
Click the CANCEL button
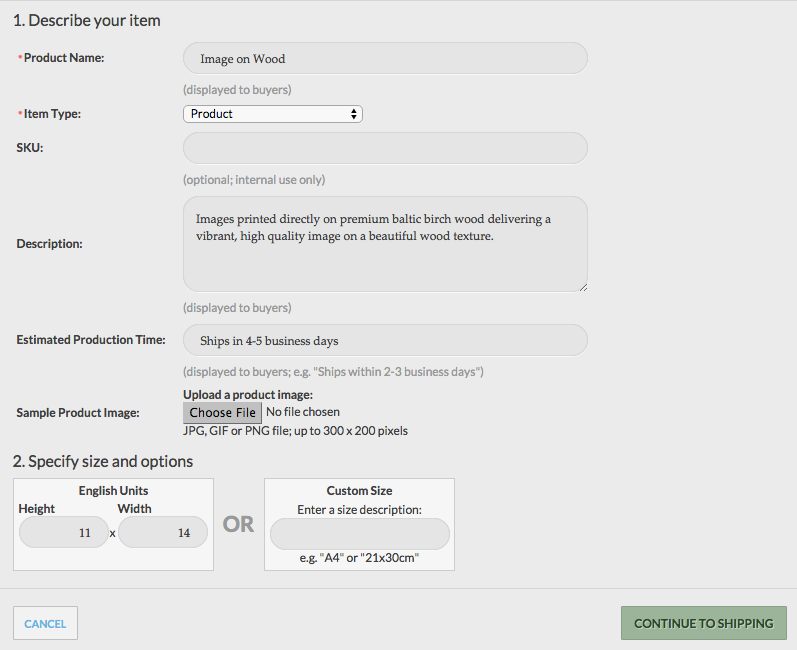point(45,623)
